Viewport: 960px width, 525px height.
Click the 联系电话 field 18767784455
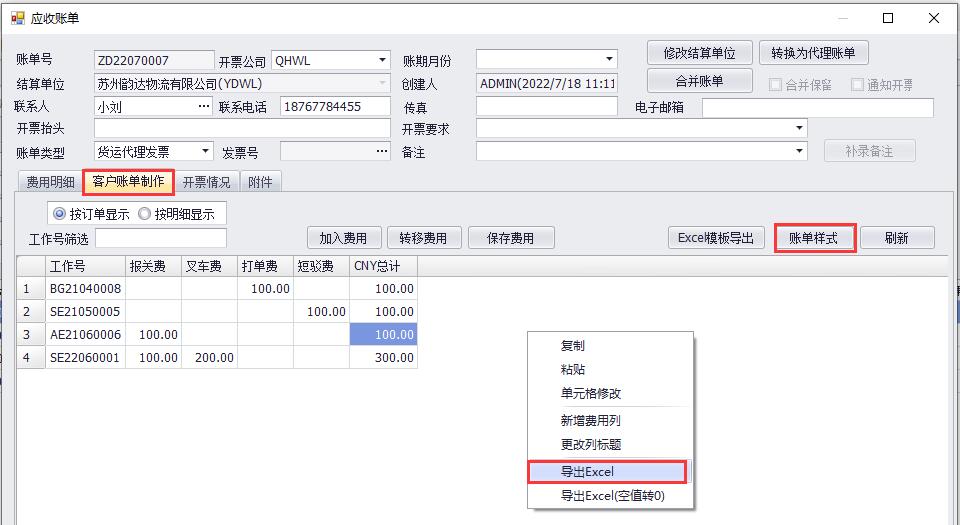[336, 106]
